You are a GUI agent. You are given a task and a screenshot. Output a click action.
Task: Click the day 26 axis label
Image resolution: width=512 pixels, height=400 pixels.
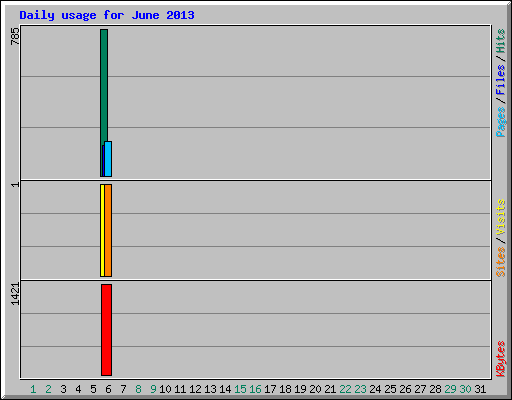[405, 389]
